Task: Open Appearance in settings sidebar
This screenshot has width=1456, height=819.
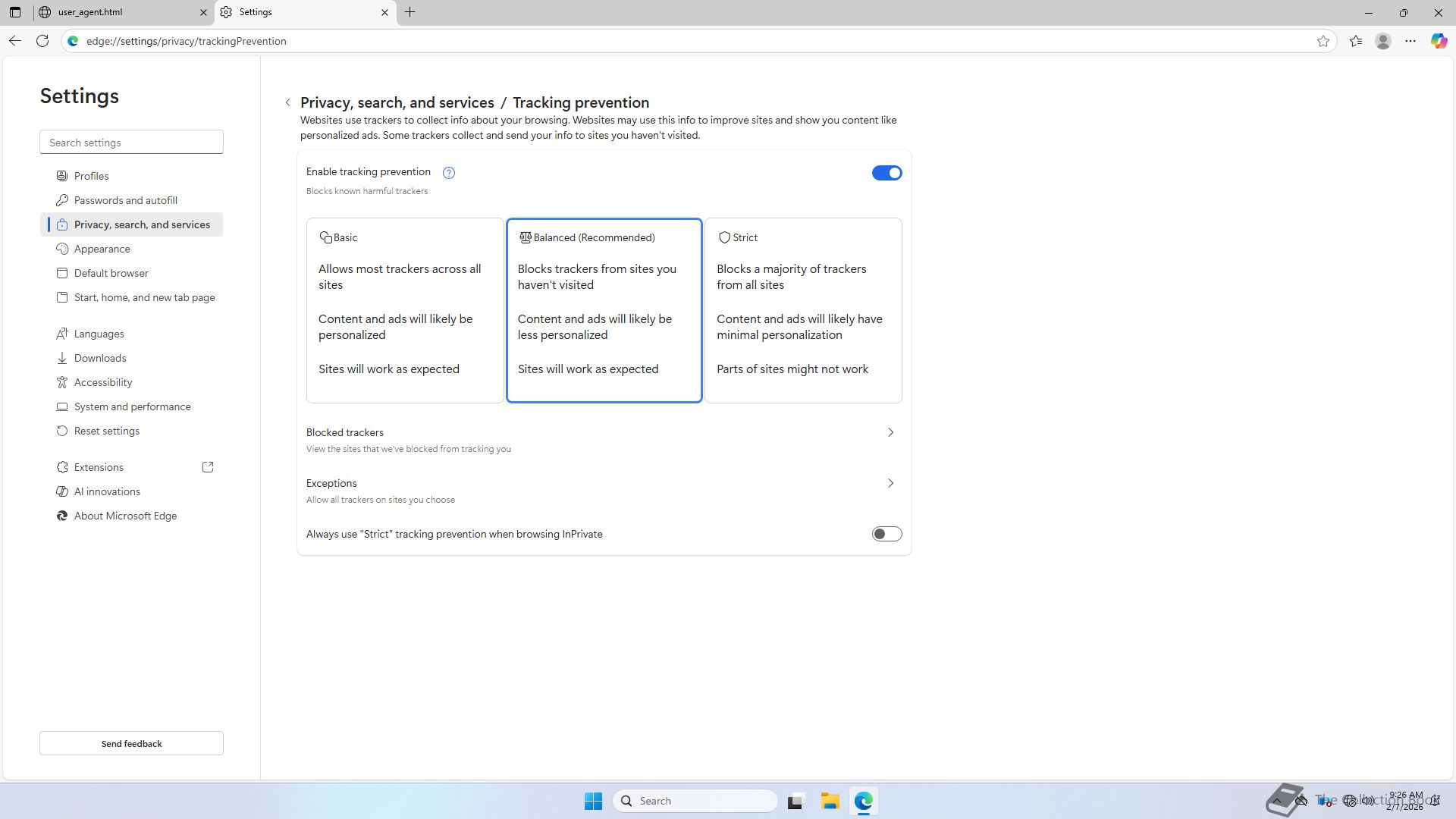Action: coord(102,249)
